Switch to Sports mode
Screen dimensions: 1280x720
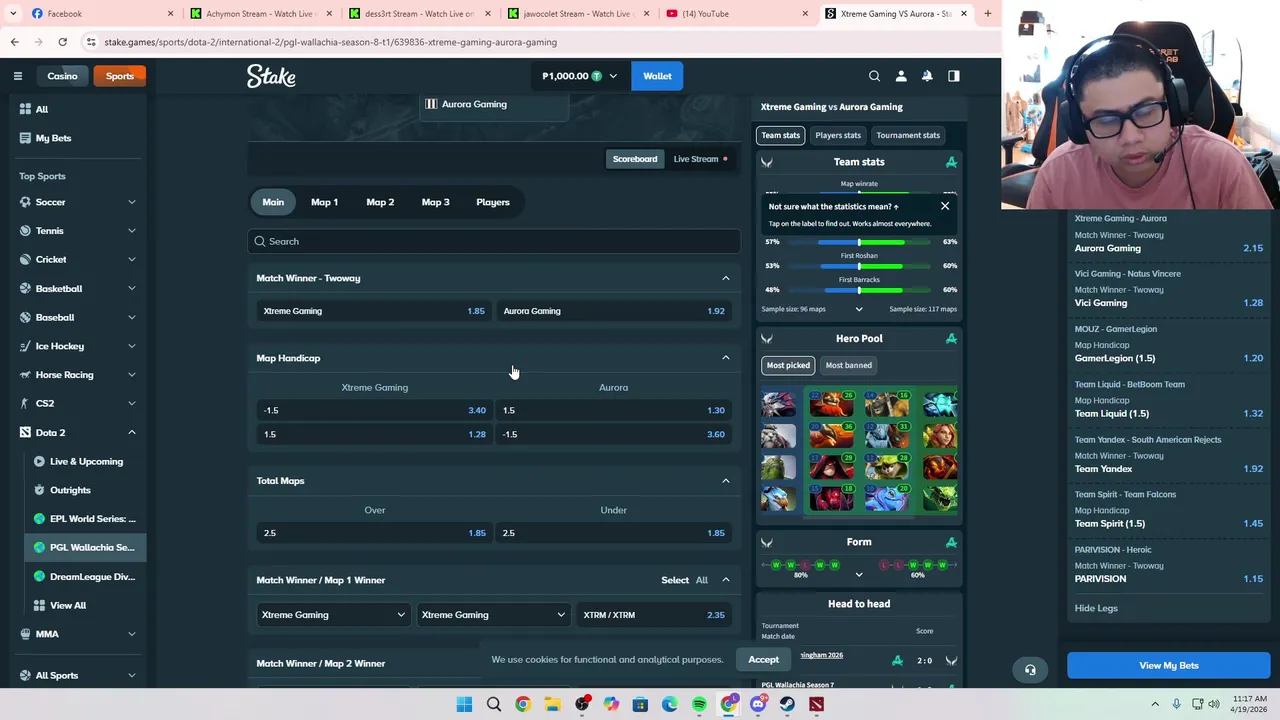(120, 76)
